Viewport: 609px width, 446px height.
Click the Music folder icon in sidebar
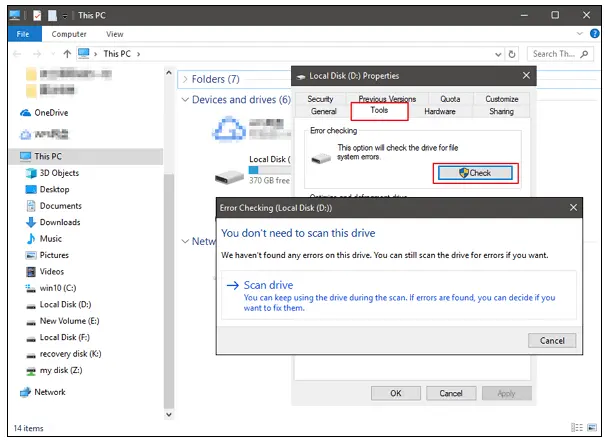[29, 239]
